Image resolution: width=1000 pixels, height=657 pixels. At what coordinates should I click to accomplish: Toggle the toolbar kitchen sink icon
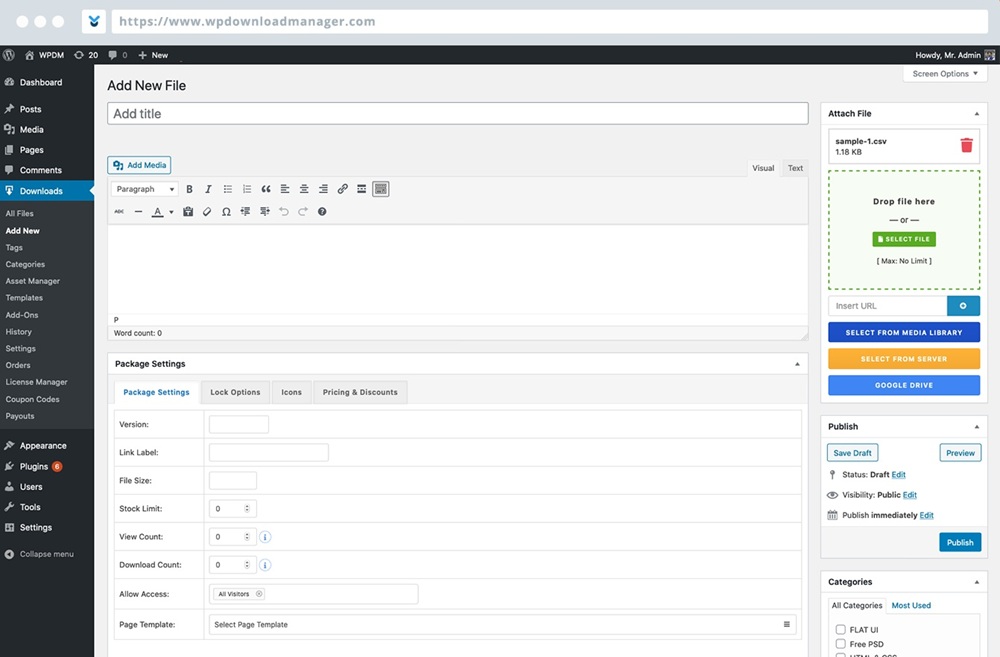click(381, 189)
